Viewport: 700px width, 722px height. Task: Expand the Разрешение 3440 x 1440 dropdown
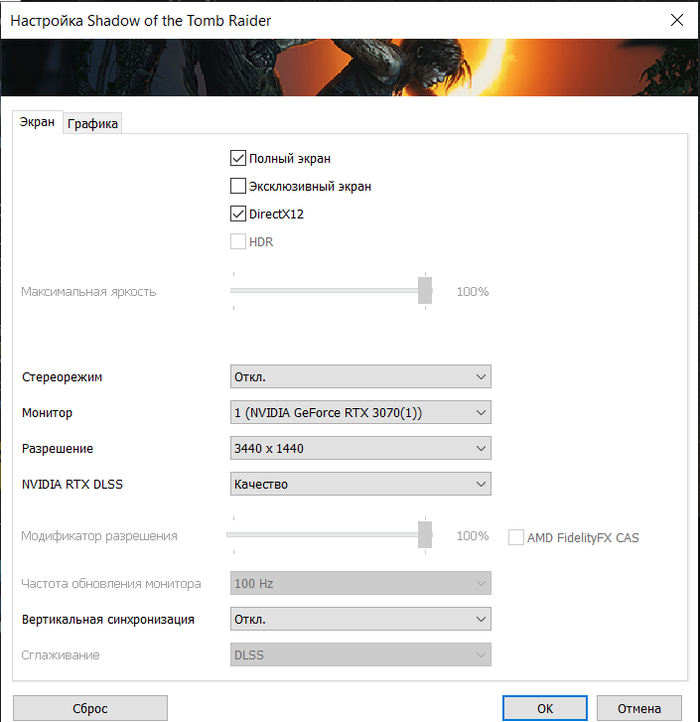tap(361, 448)
